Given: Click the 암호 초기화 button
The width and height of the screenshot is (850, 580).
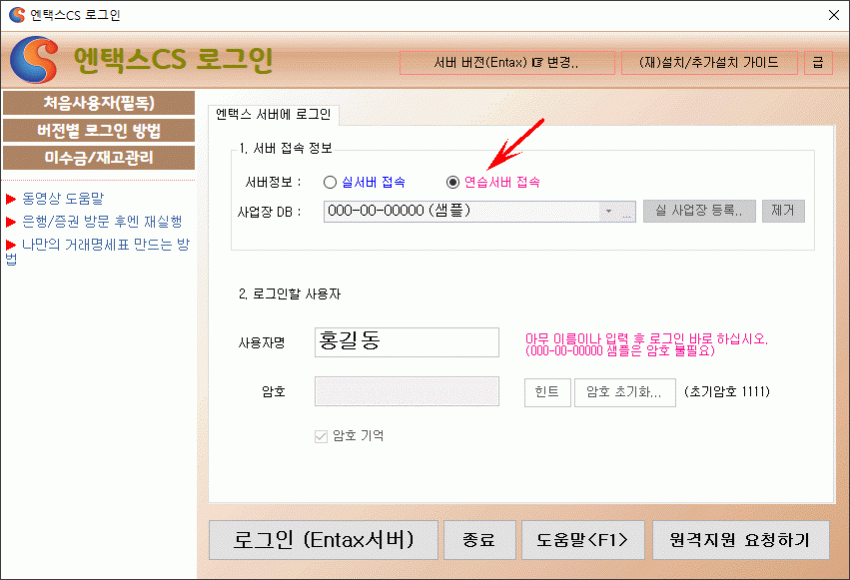Looking at the screenshot, I should pyautogui.click(x=624, y=392).
